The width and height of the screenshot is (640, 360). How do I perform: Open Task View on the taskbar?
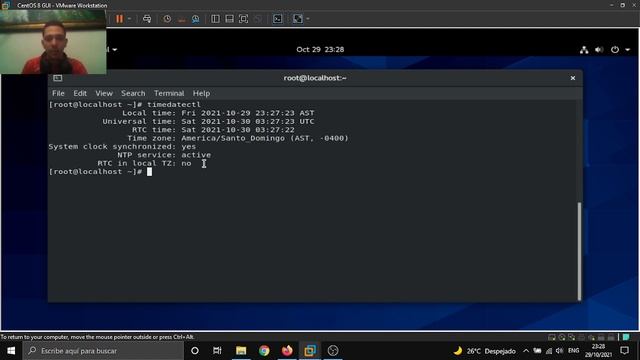pyautogui.click(x=217, y=351)
